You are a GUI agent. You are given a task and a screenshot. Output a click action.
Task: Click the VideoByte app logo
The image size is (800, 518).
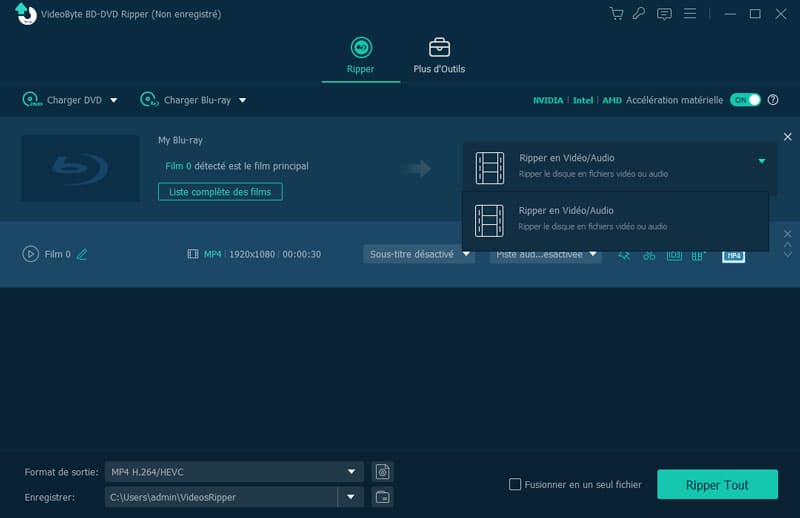click(x=25, y=13)
